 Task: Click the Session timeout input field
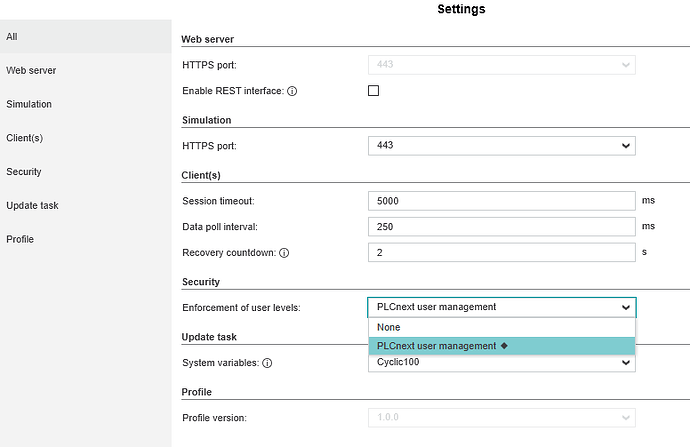coord(501,201)
